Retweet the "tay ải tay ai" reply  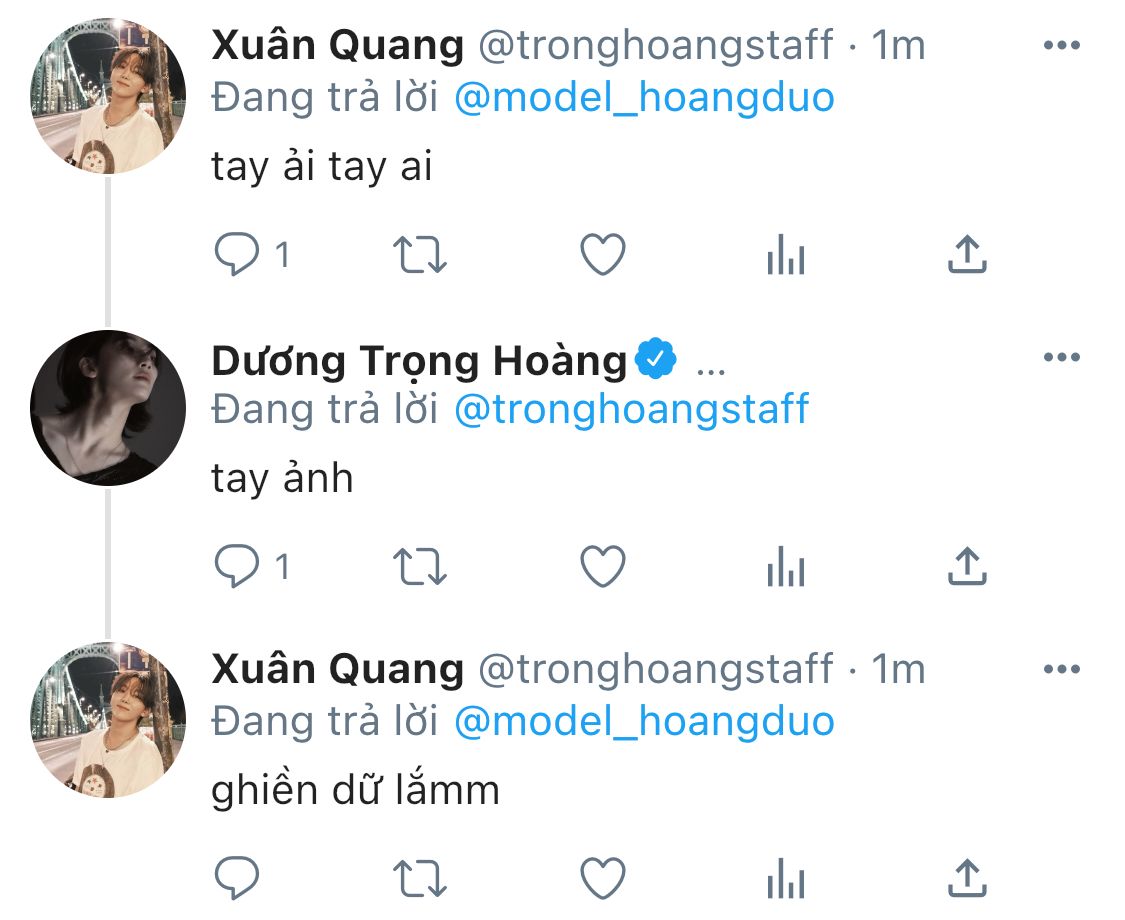(420, 255)
